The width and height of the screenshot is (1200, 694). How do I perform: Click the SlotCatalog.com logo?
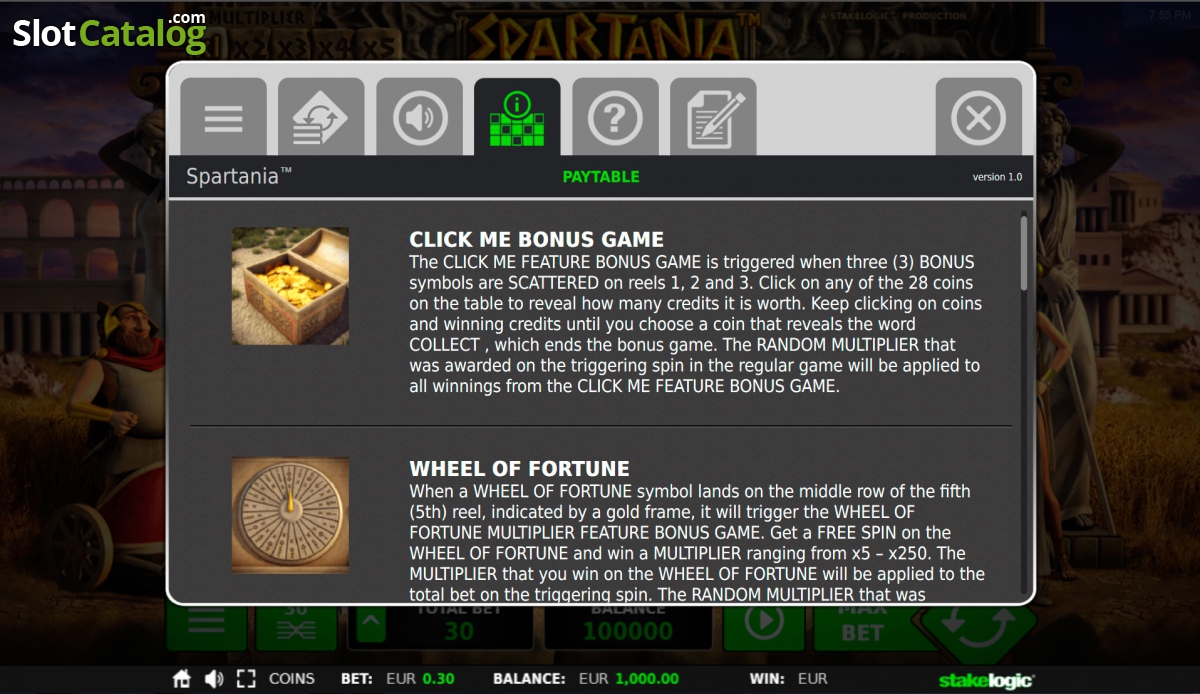[109, 32]
